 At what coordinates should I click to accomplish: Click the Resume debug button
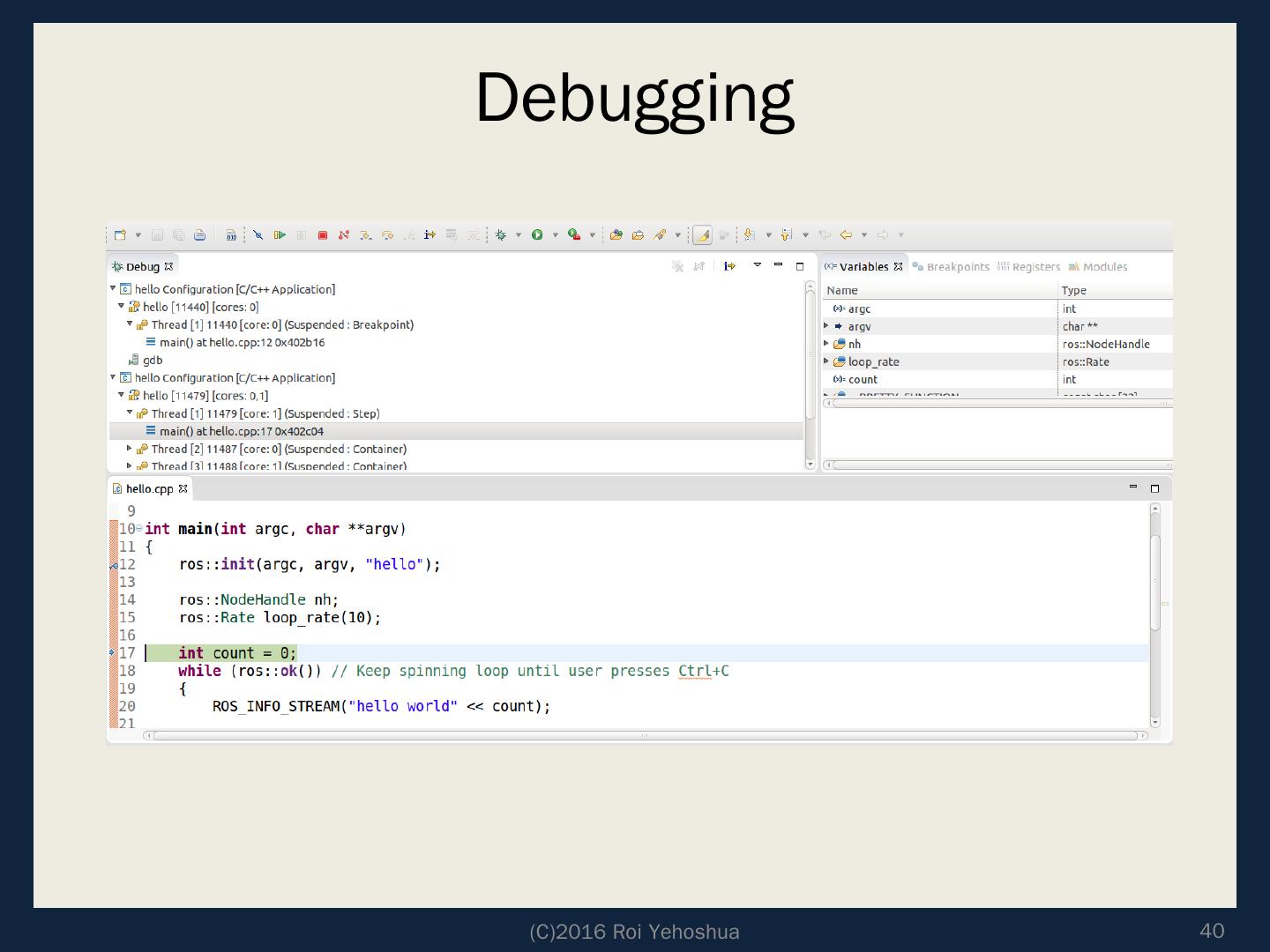tap(280, 235)
